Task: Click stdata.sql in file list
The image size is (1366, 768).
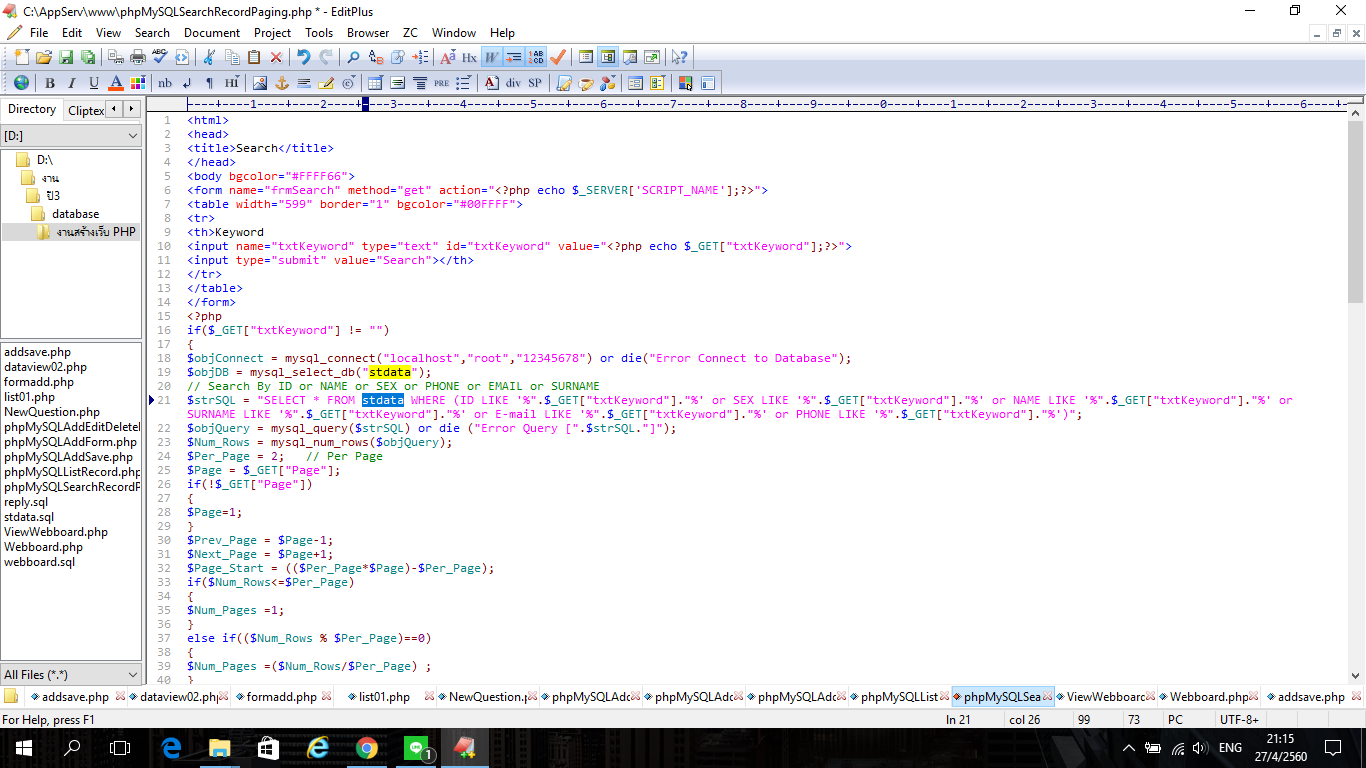Action: 29,517
